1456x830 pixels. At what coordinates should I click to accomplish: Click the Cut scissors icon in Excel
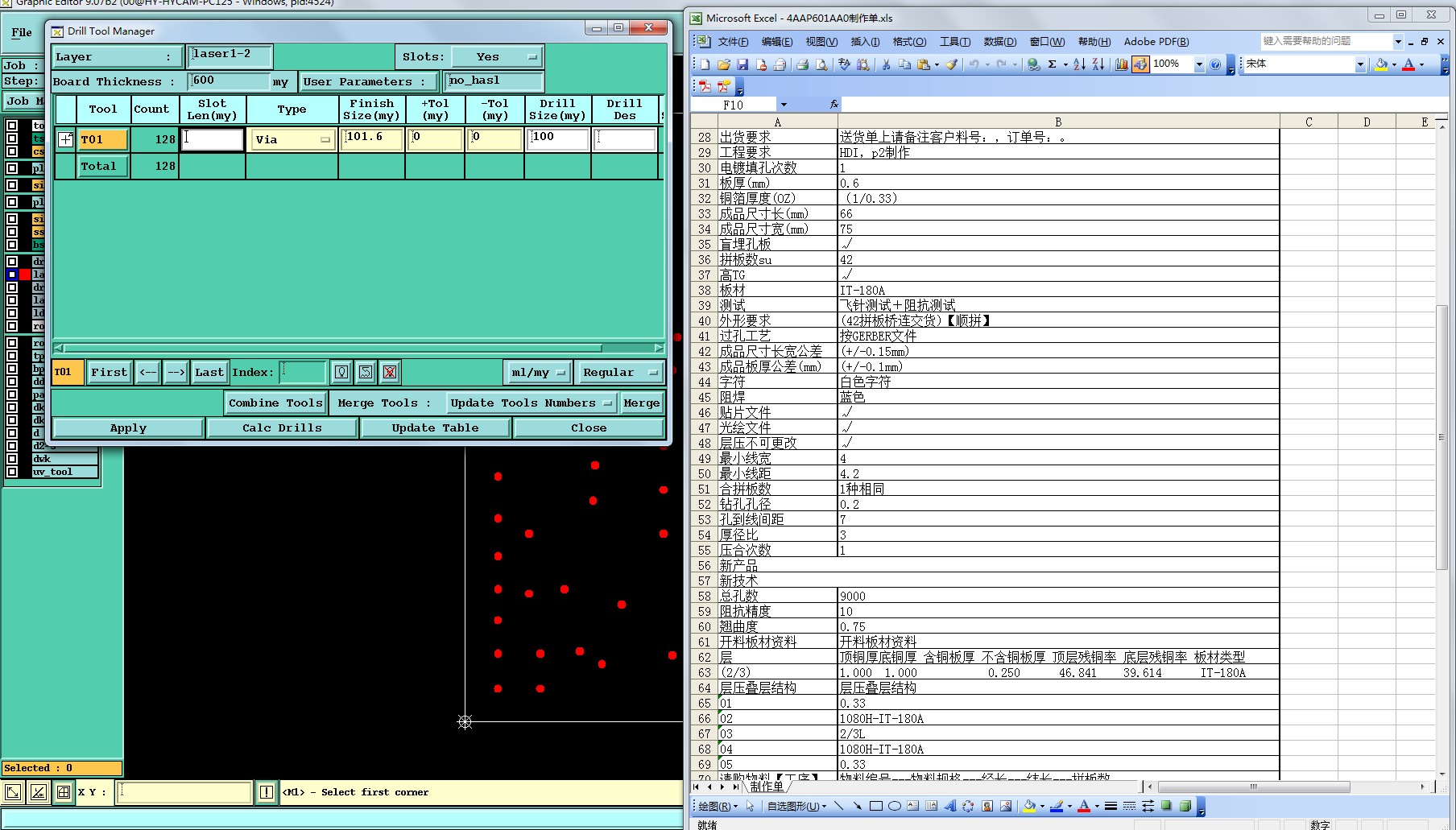point(886,64)
